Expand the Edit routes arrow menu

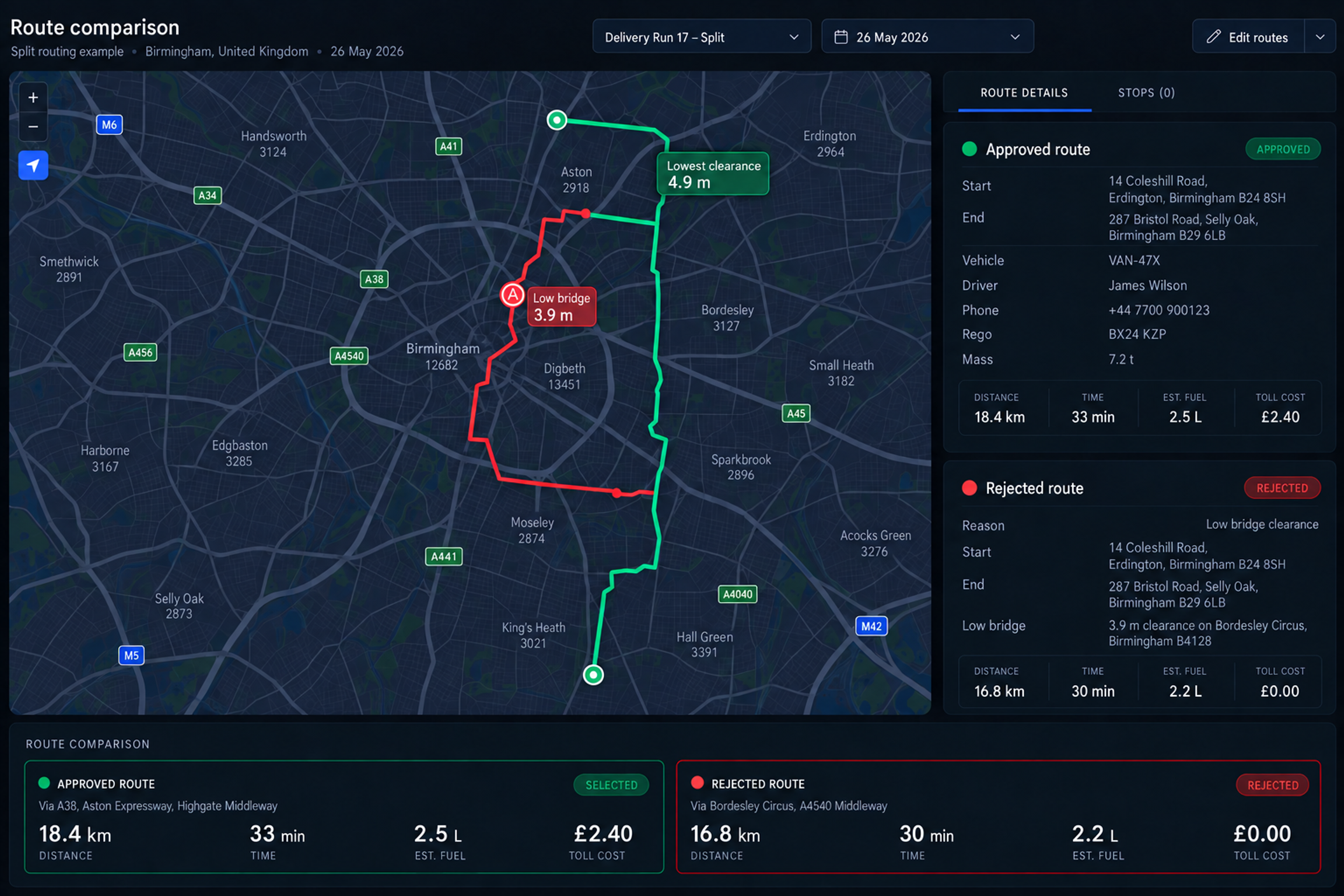pyautogui.click(x=1320, y=36)
